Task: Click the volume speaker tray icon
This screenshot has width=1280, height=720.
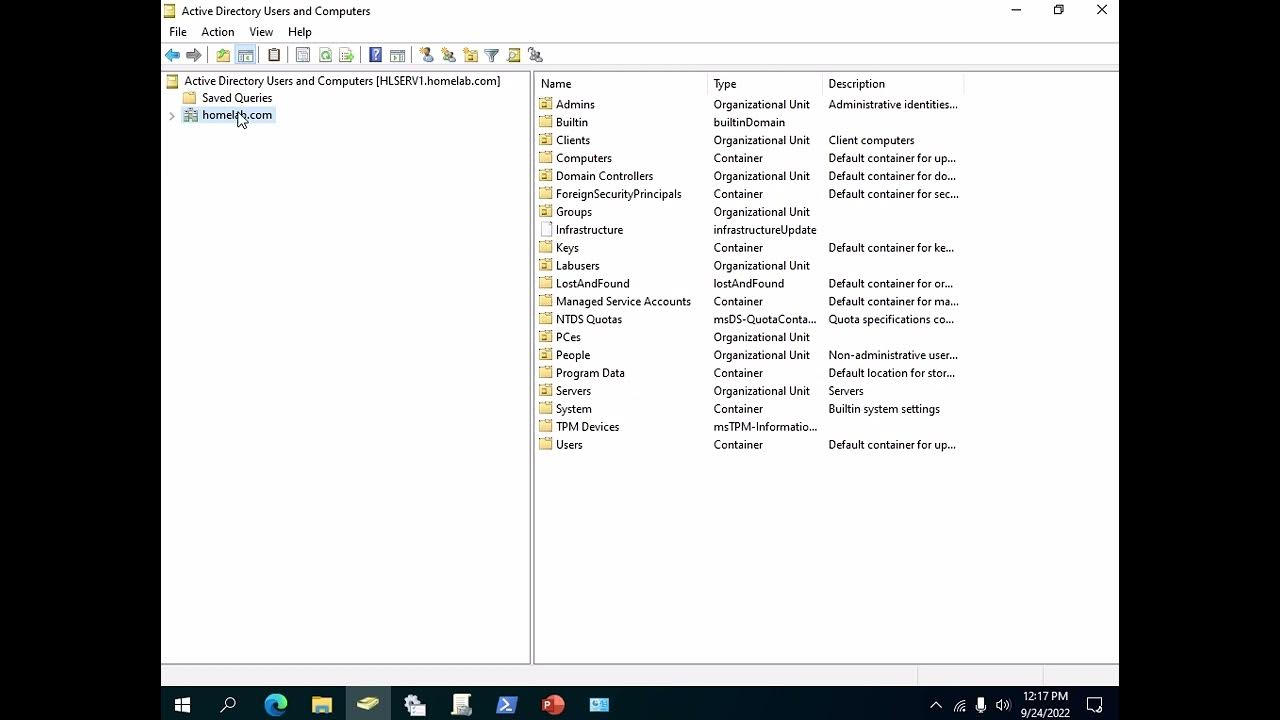Action: (1003, 705)
